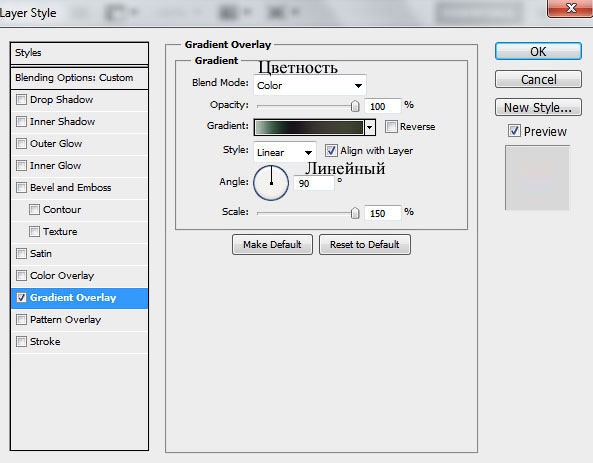Select the Drop Shadow label
This screenshot has width=593, height=463.
click(x=62, y=100)
